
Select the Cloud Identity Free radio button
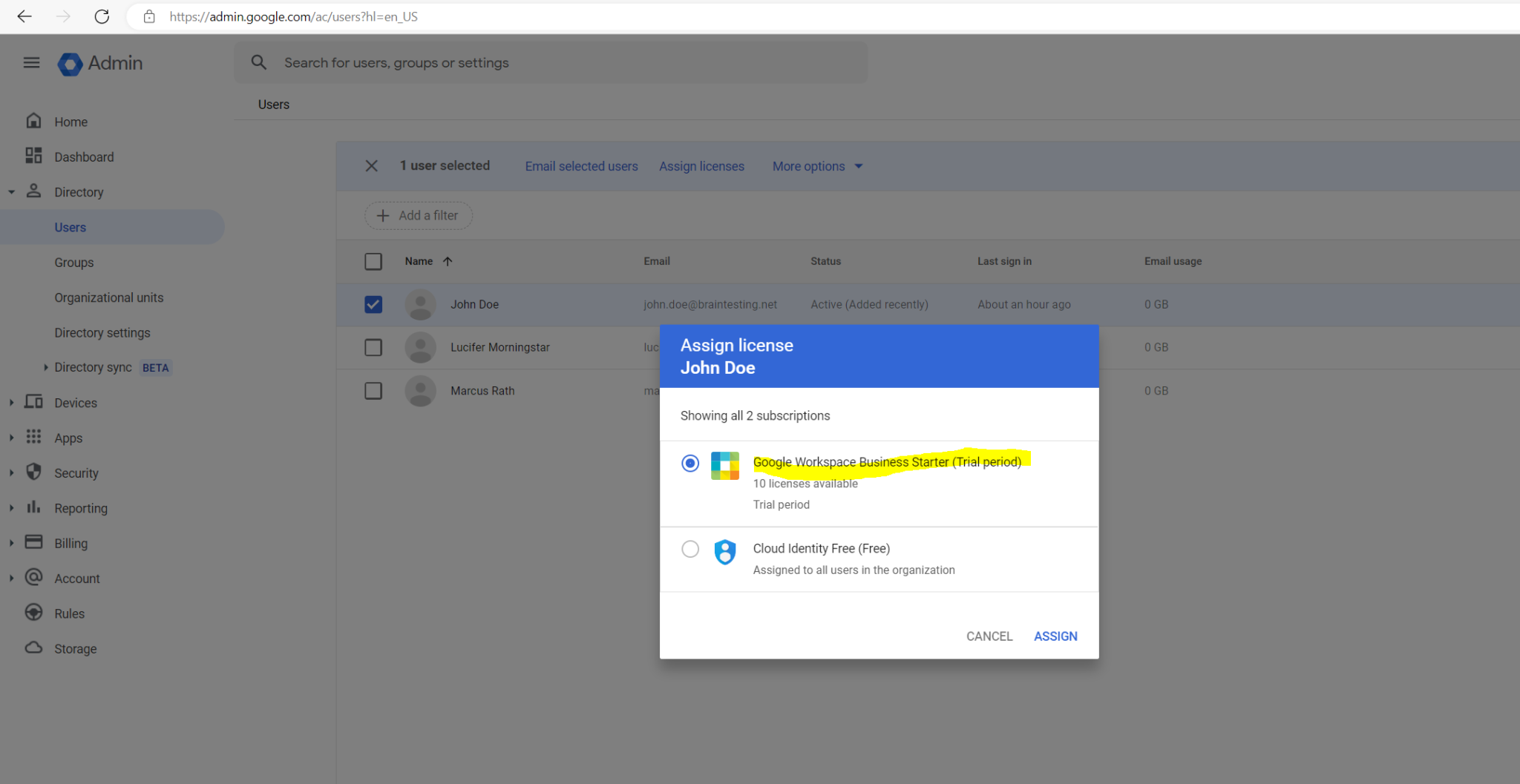(x=689, y=549)
